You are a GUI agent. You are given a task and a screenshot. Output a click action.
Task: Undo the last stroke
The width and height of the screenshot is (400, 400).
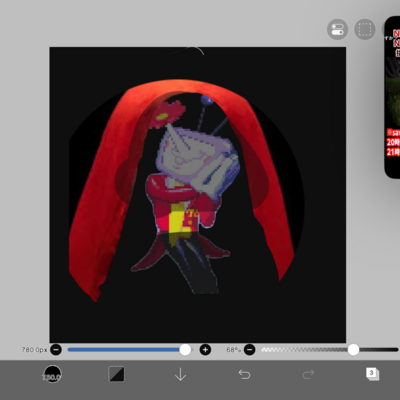click(244, 374)
